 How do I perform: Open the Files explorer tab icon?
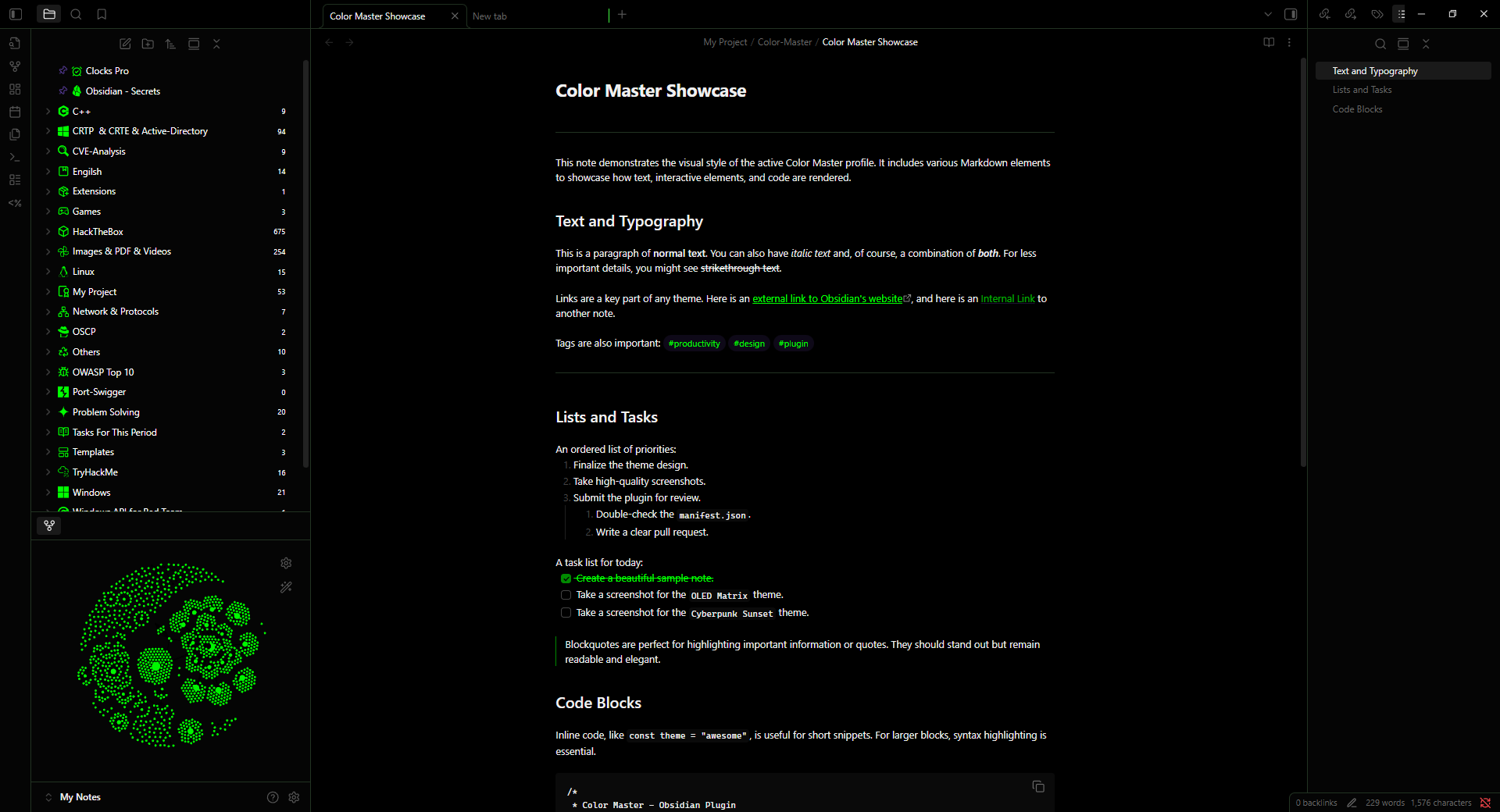click(x=49, y=14)
